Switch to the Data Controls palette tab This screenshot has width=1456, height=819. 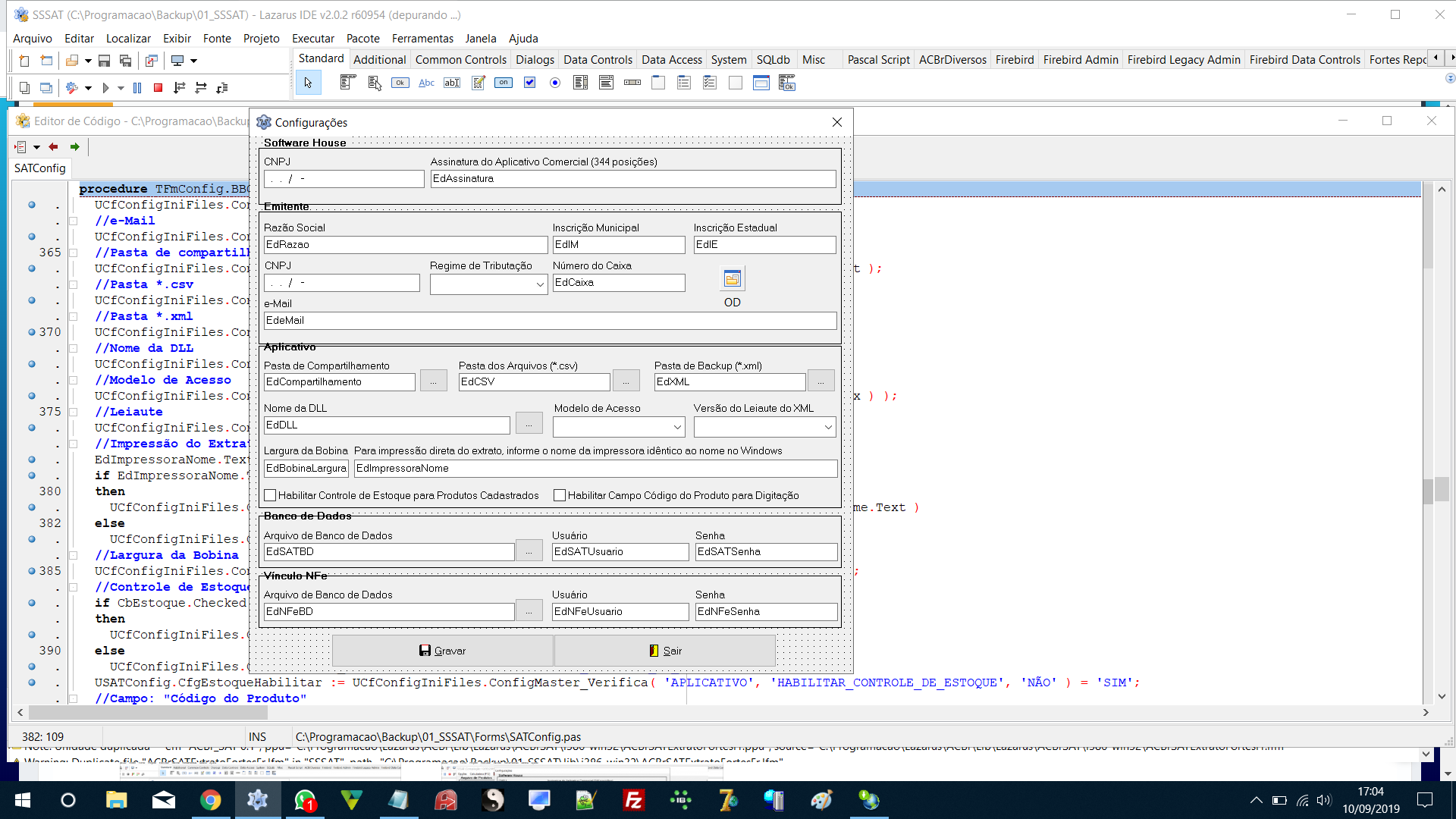click(x=598, y=59)
